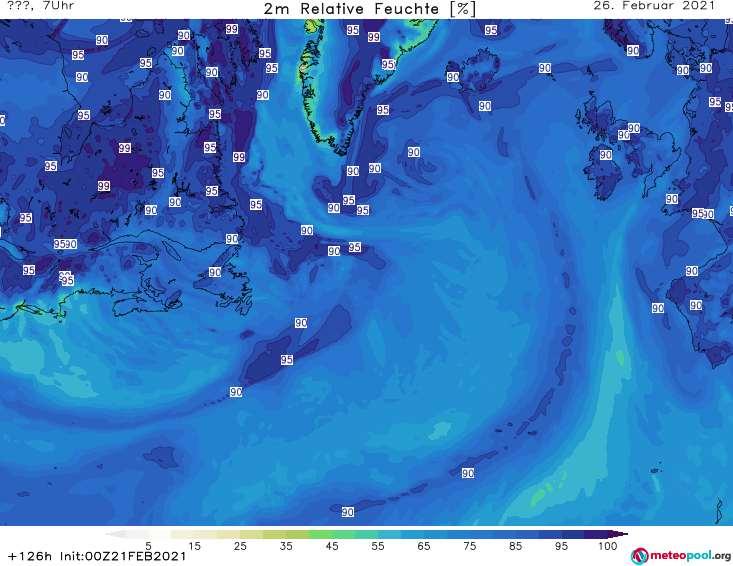Select the map title '2m Relative Feuchte [%]'
The image size is (733, 566).
(369, 9)
